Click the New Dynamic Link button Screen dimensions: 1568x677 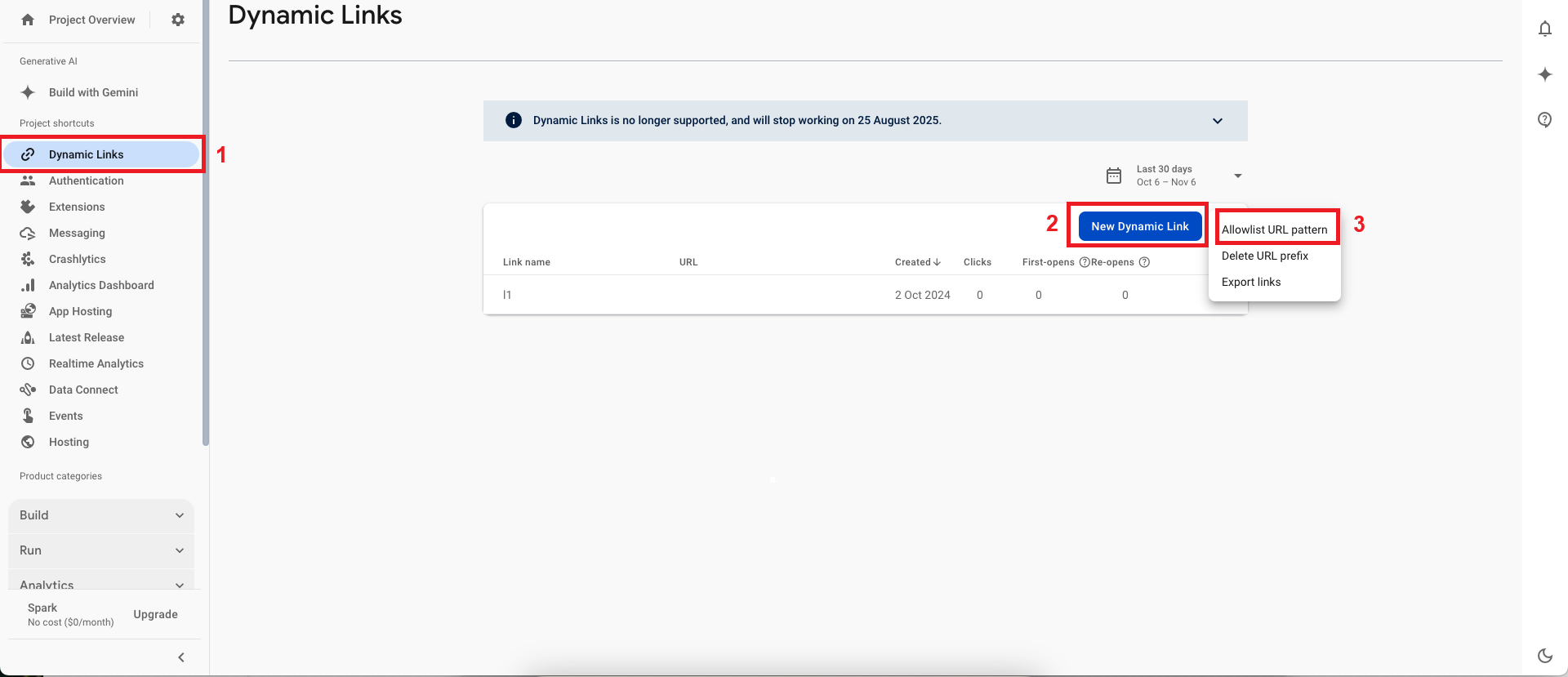tap(1139, 226)
